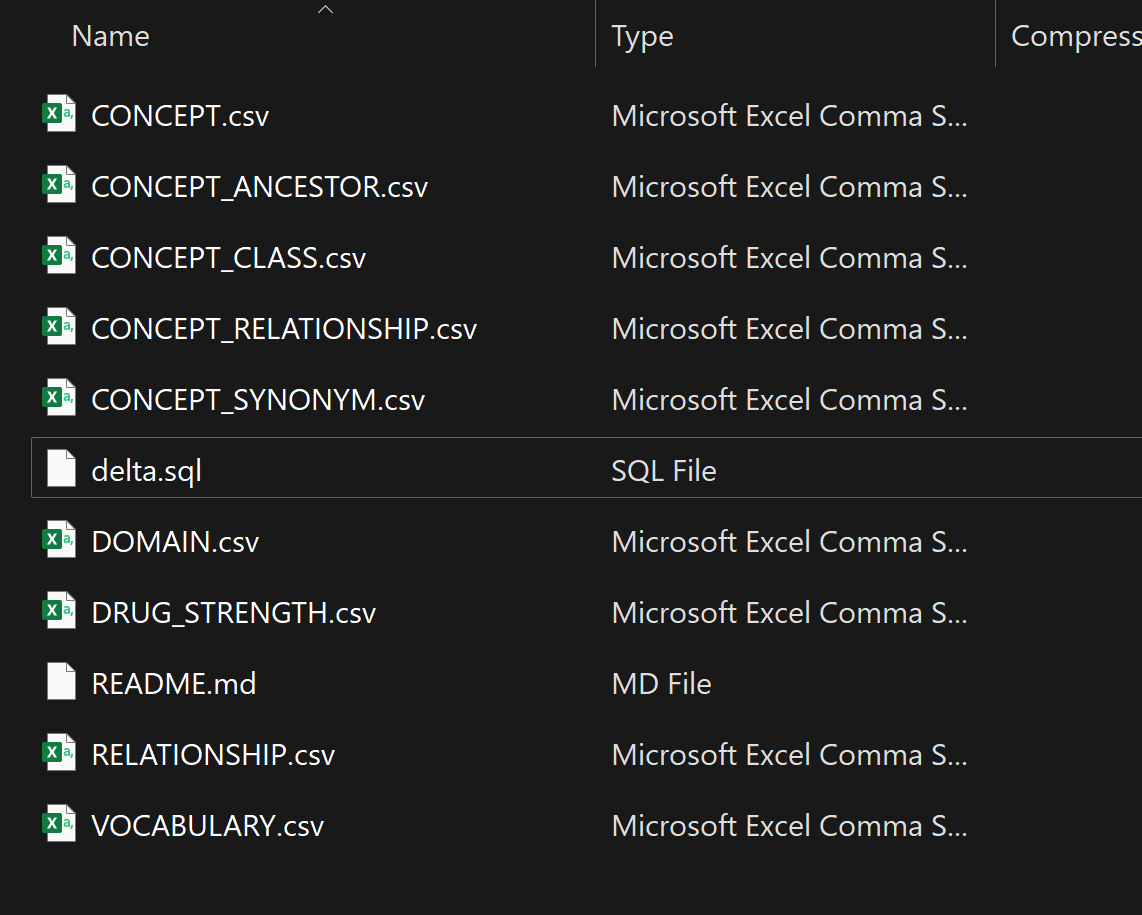Select the CONCEPT_CLASS.csv file icon
The width and height of the screenshot is (1142, 915).
(60, 256)
